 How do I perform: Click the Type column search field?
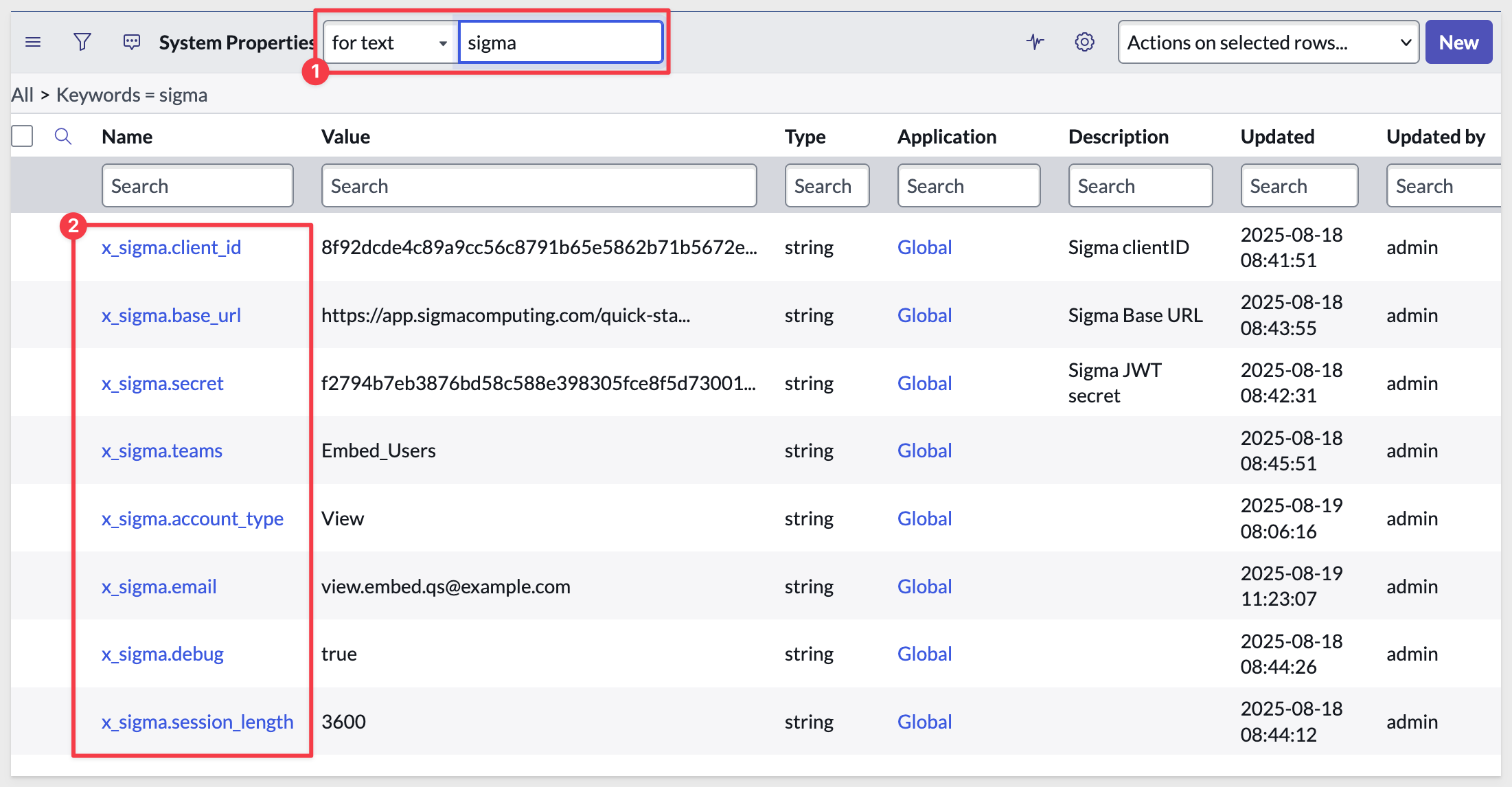827,185
